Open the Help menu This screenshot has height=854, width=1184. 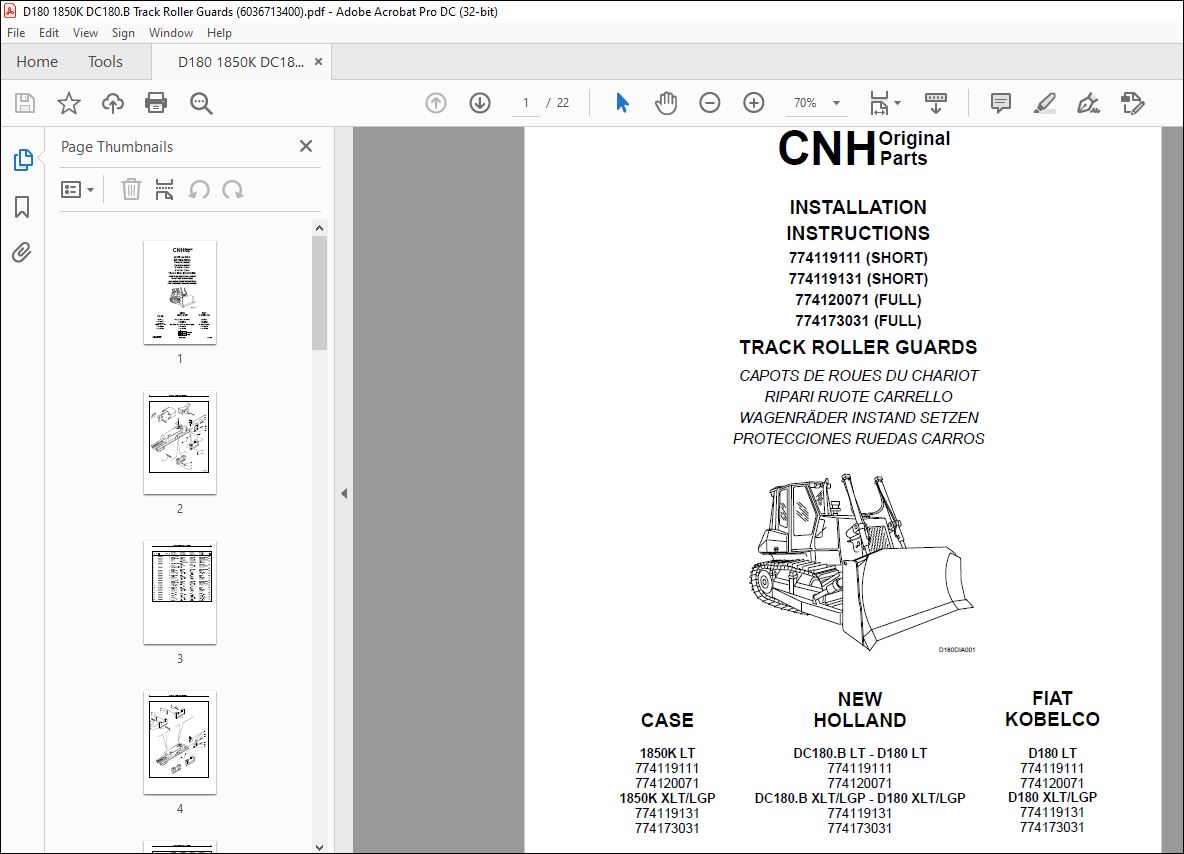219,32
